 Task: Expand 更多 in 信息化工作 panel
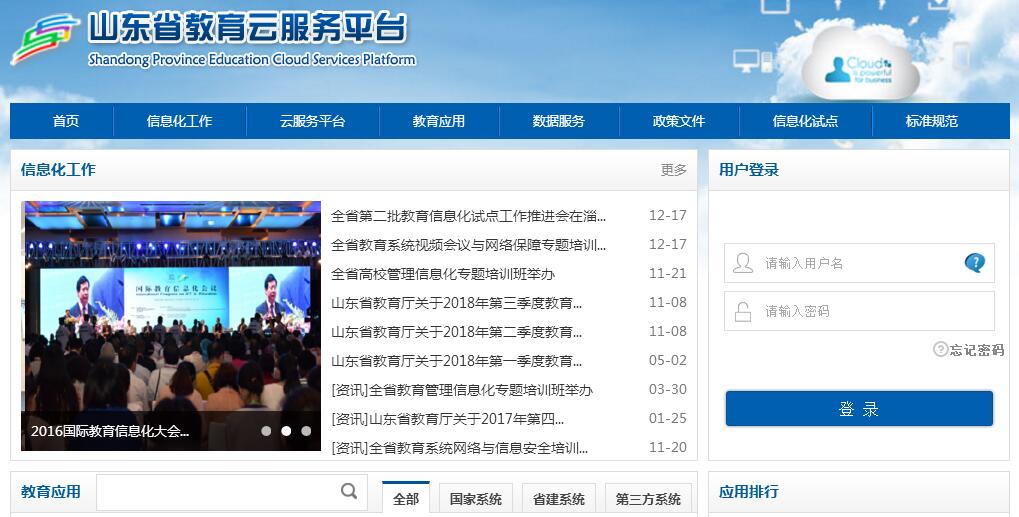pos(674,170)
